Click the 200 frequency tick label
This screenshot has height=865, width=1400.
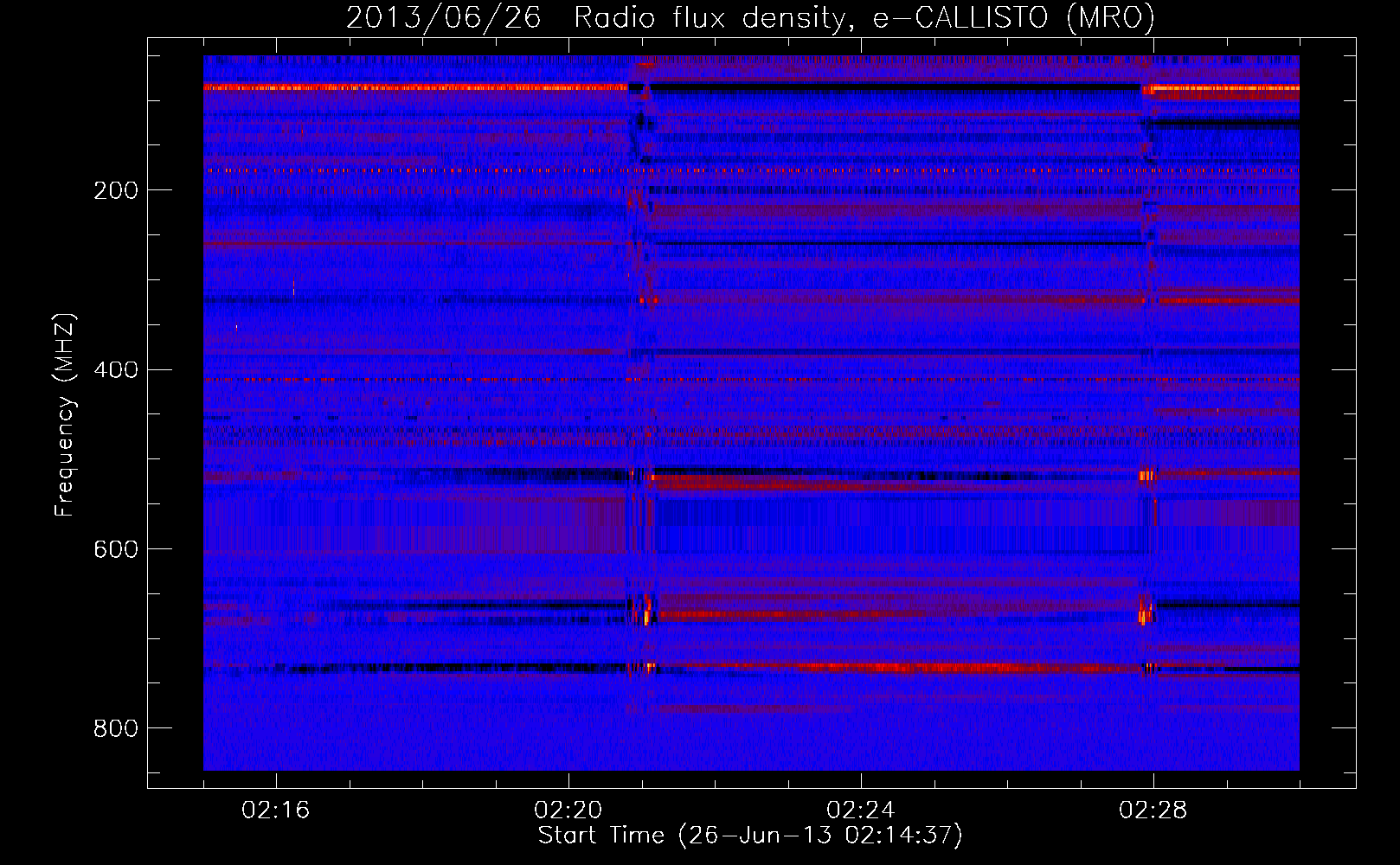click(116, 190)
